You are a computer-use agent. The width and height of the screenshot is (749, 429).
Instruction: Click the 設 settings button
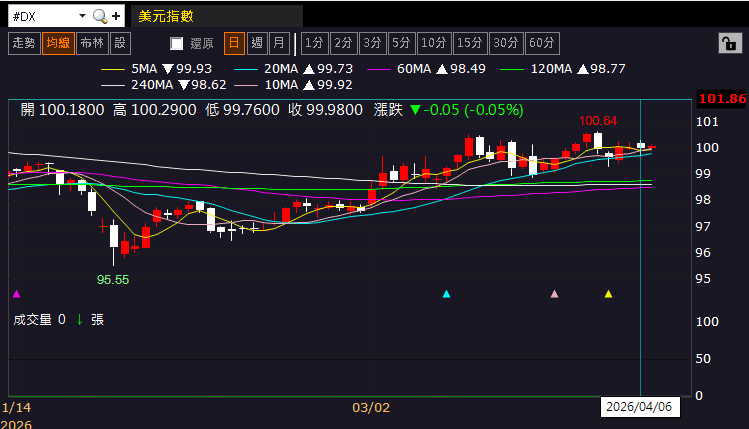click(120, 43)
